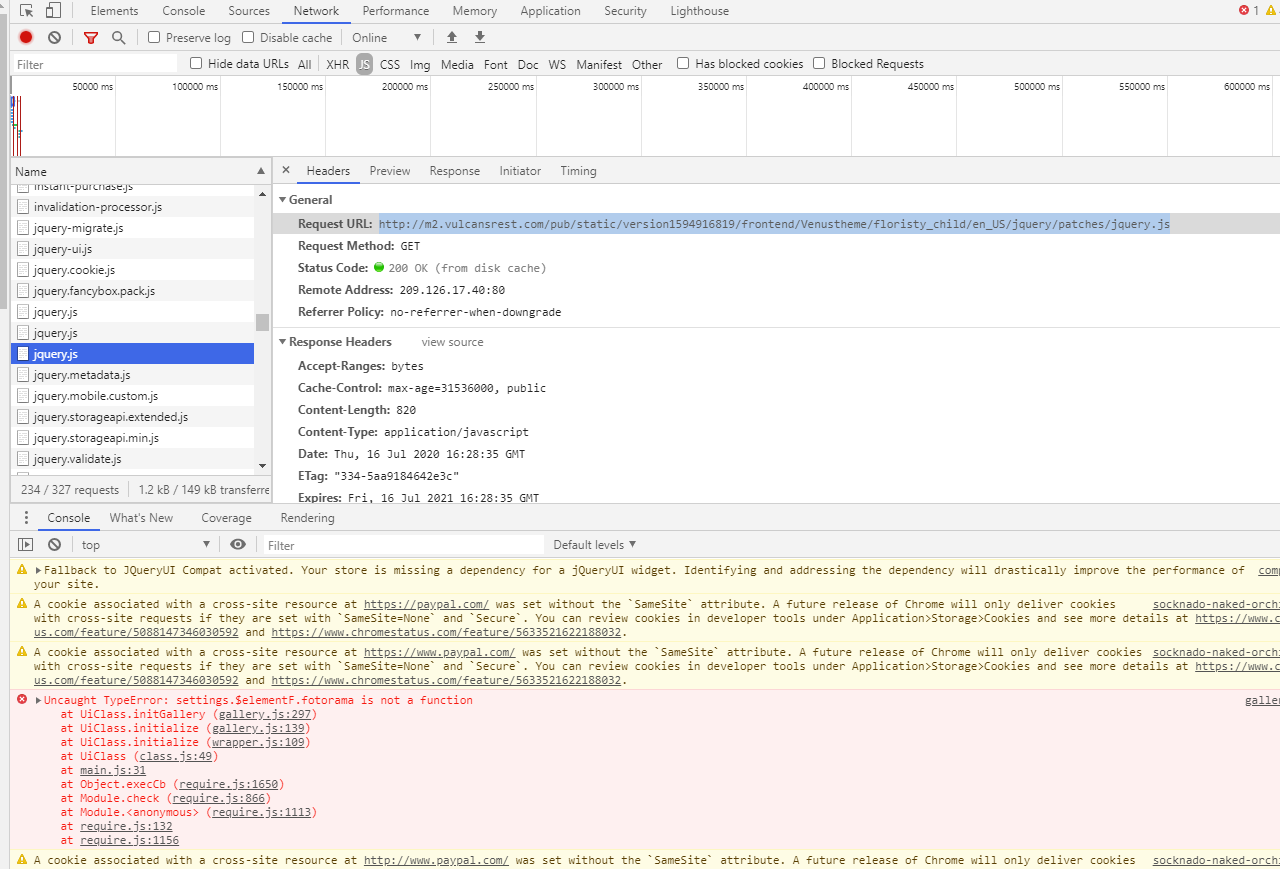Click the import HAR file arrow

pyautogui.click(x=452, y=37)
